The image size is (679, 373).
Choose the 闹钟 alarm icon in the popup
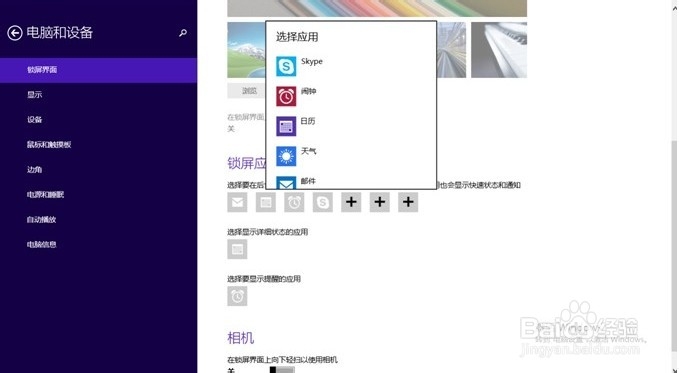tap(286, 96)
